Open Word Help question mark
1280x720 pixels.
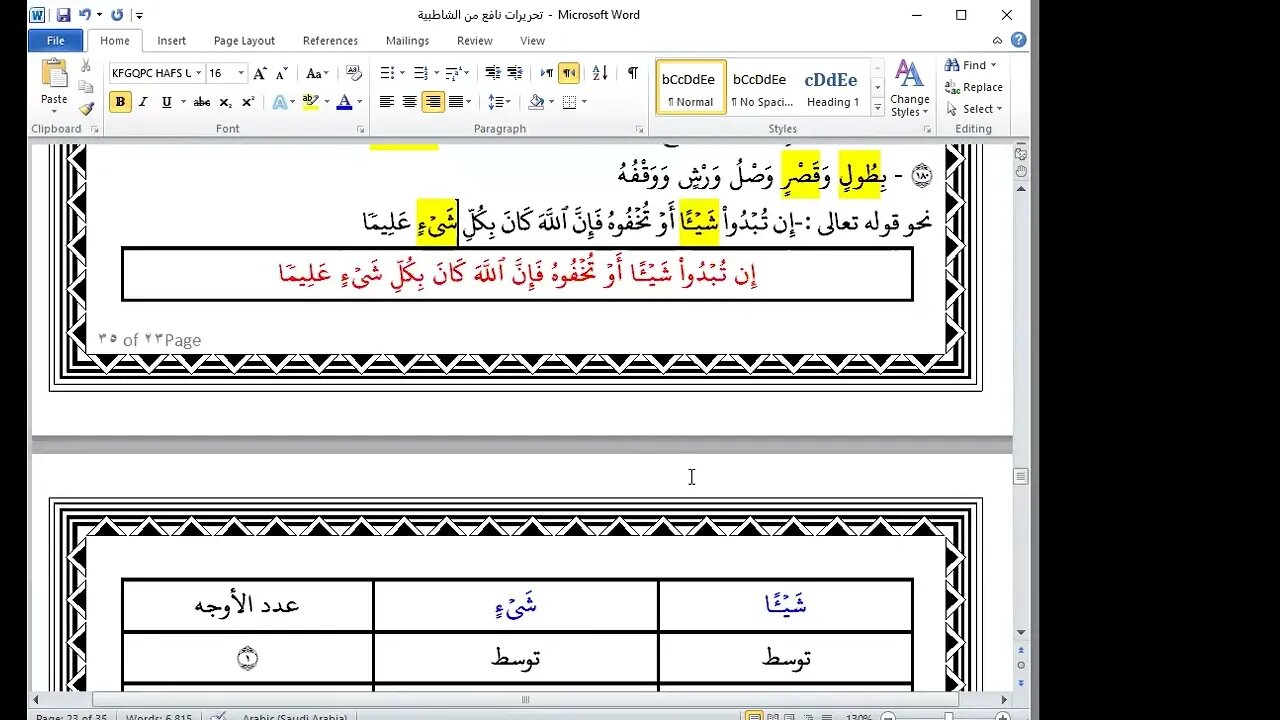point(1018,40)
